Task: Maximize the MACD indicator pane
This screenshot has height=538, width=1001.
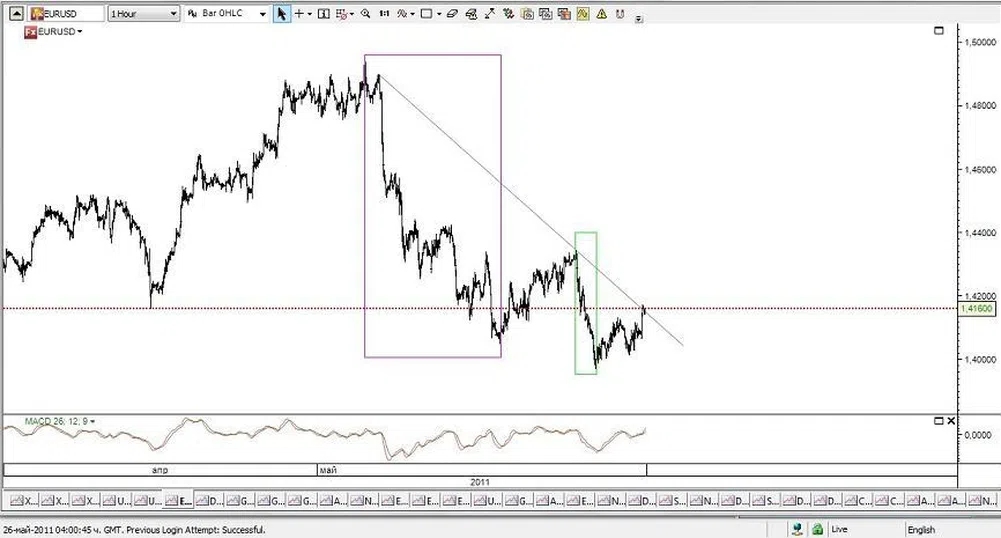Action: pos(938,421)
